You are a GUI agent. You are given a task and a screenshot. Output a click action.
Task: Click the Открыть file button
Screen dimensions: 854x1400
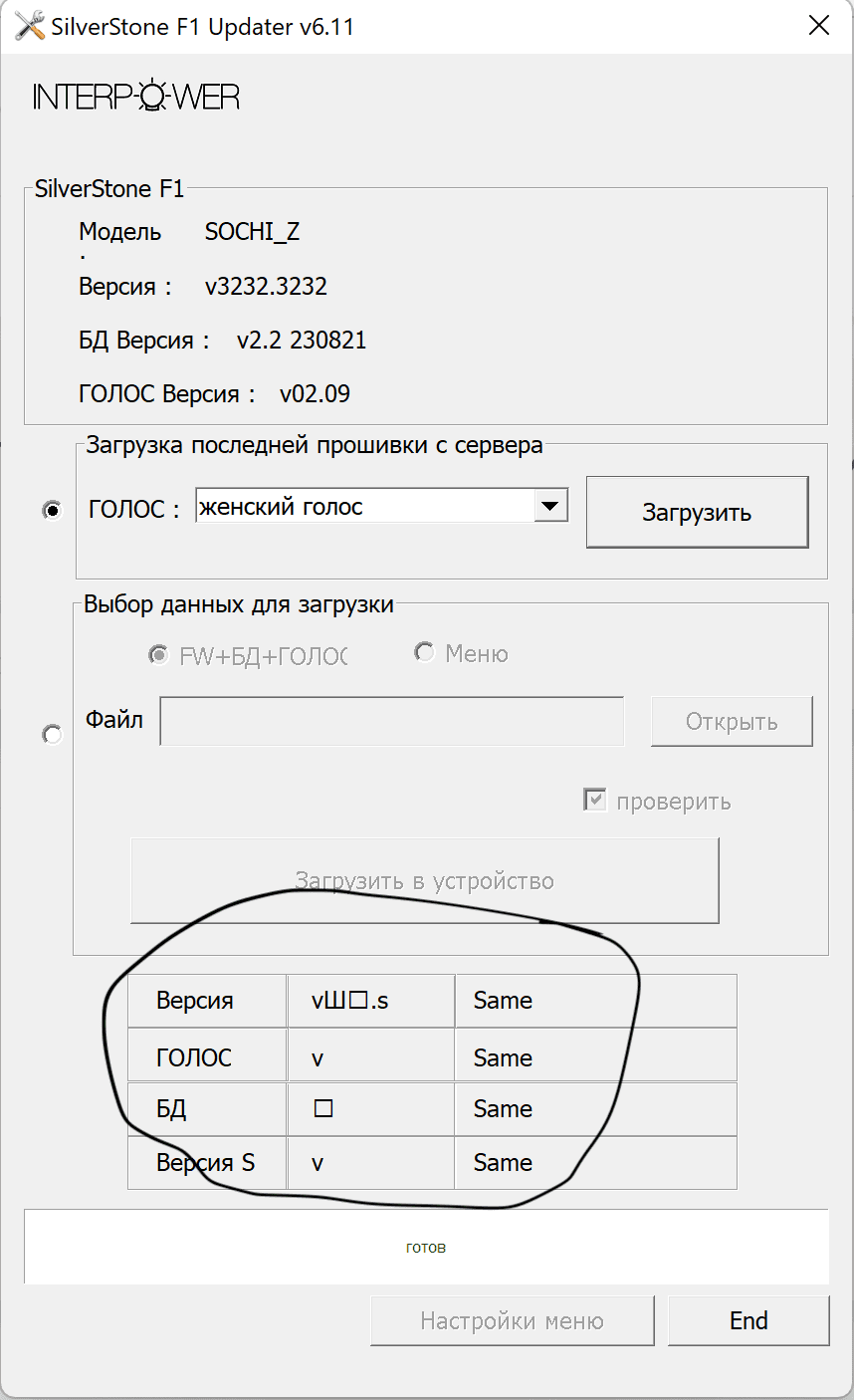pyautogui.click(x=732, y=722)
